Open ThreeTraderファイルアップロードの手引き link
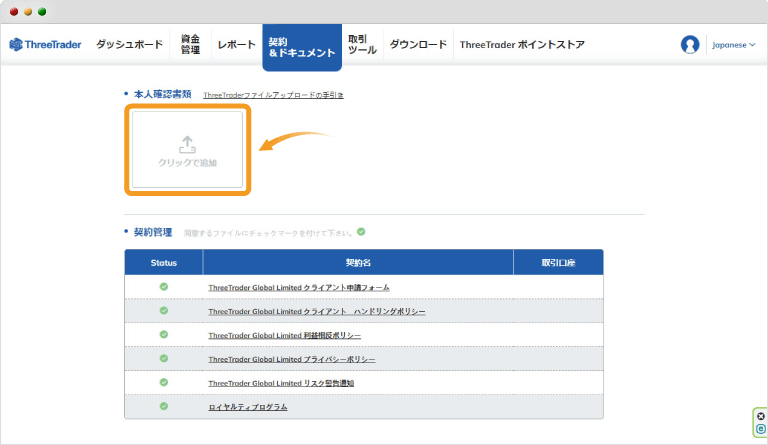Viewport: 768px width, 445px height. [x=273, y=95]
